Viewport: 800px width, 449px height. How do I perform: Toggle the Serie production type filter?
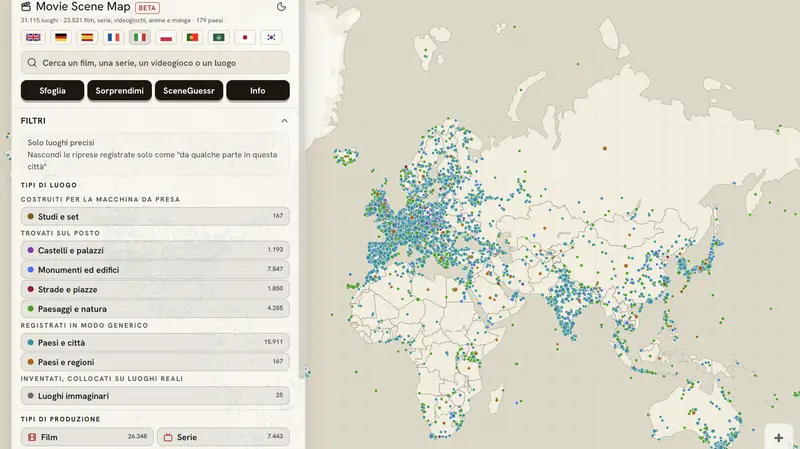223,437
